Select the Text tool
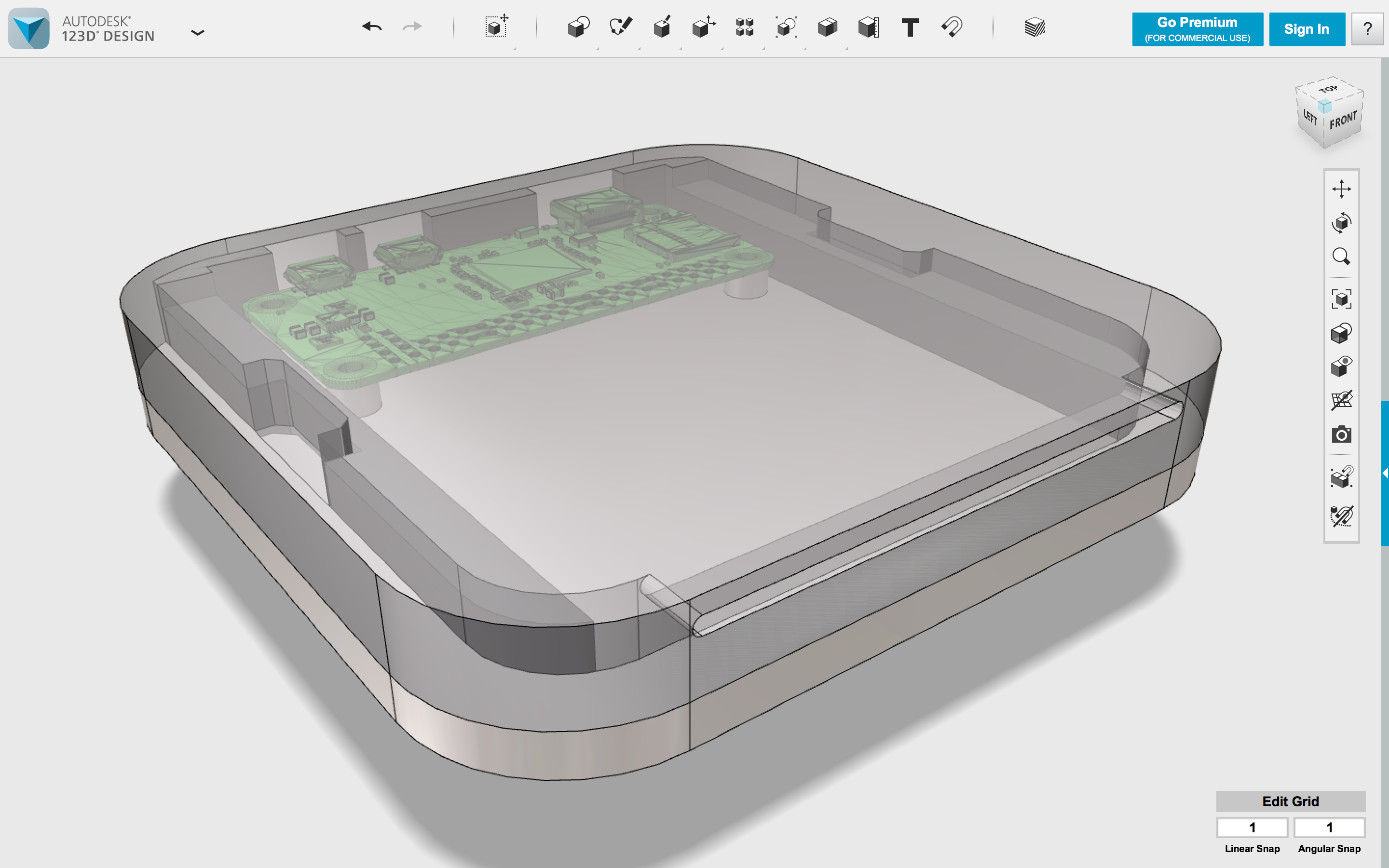 [910, 27]
